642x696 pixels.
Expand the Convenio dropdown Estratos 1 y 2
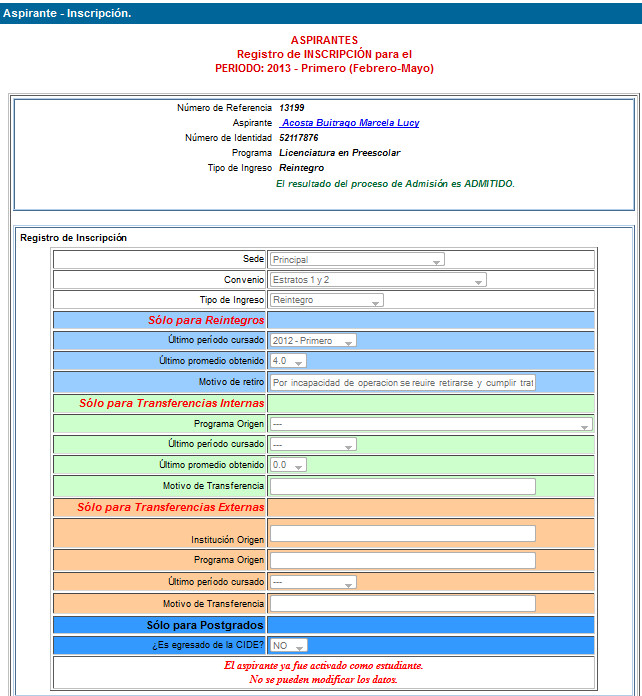pyautogui.click(x=378, y=280)
